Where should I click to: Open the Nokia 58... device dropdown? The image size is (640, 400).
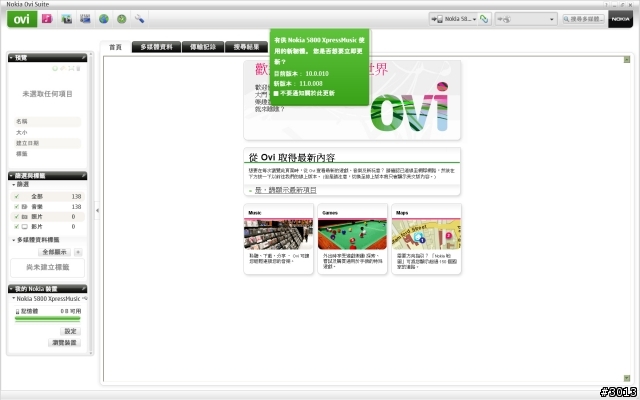point(454,19)
